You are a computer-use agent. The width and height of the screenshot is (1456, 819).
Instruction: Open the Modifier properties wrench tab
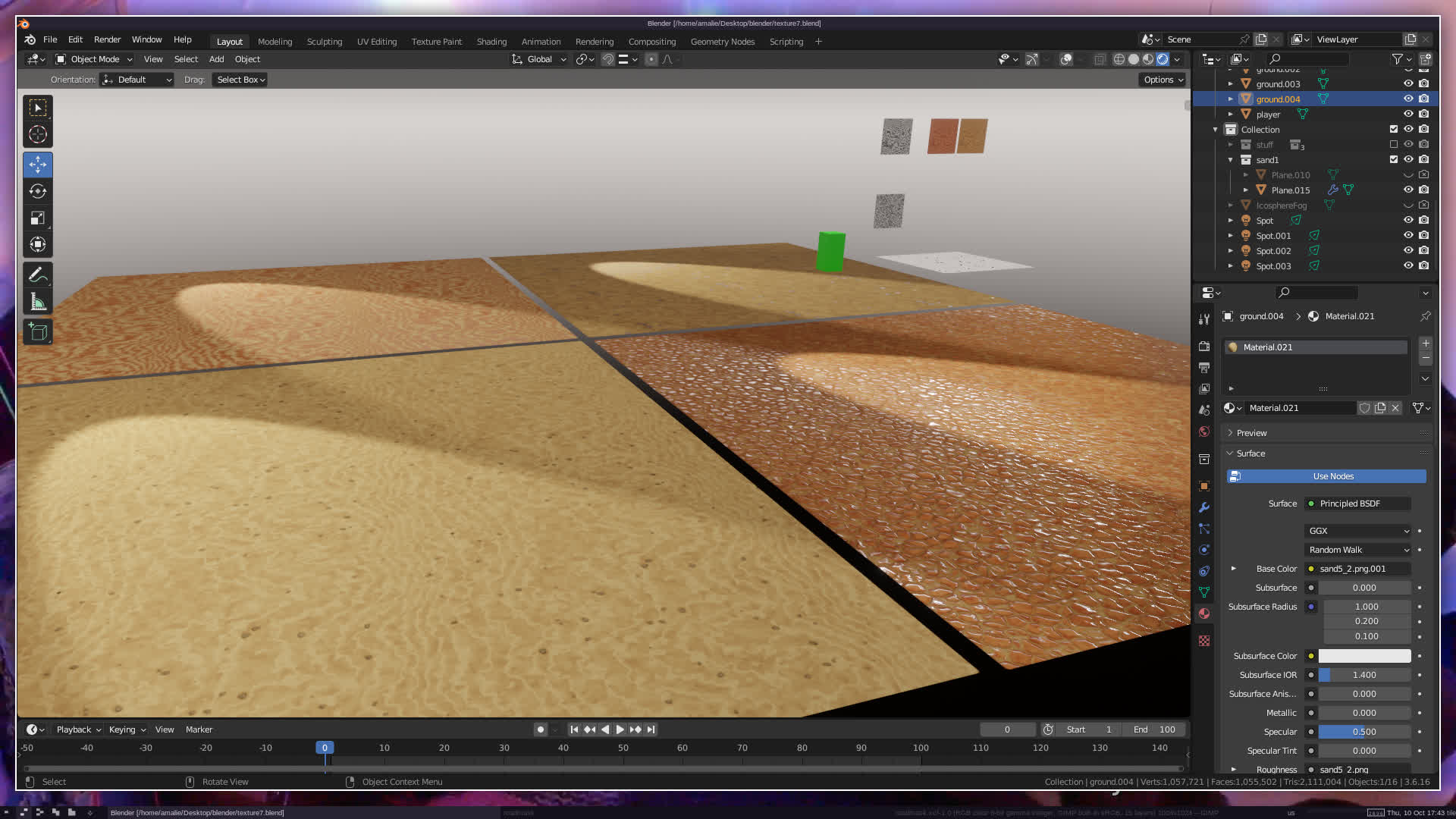pyautogui.click(x=1204, y=507)
